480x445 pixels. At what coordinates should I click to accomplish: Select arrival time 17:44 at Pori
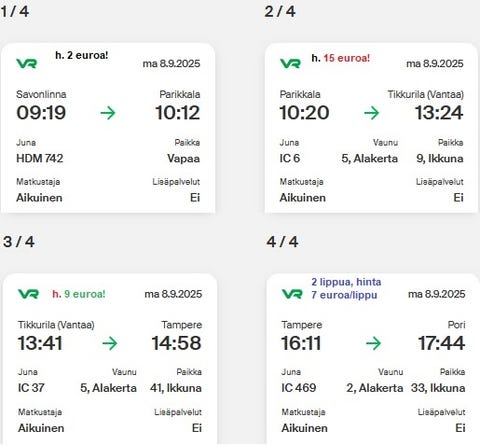[x=442, y=343]
